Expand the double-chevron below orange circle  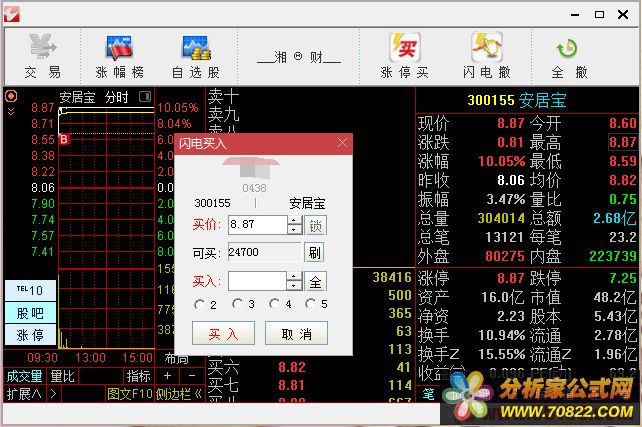pyautogui.click(x=11, y=111)
